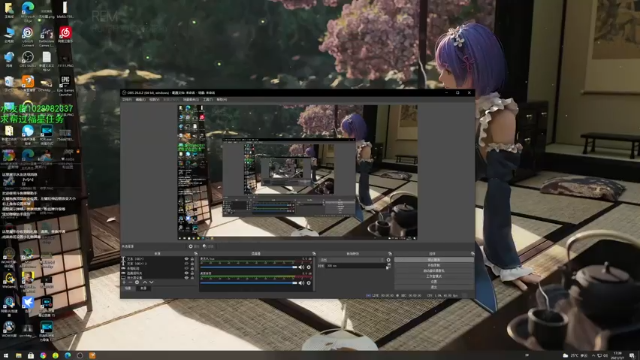Toggle visibility eye of last source in list
This screenshot has height=360, width=640.
click(x=187, y=278)
